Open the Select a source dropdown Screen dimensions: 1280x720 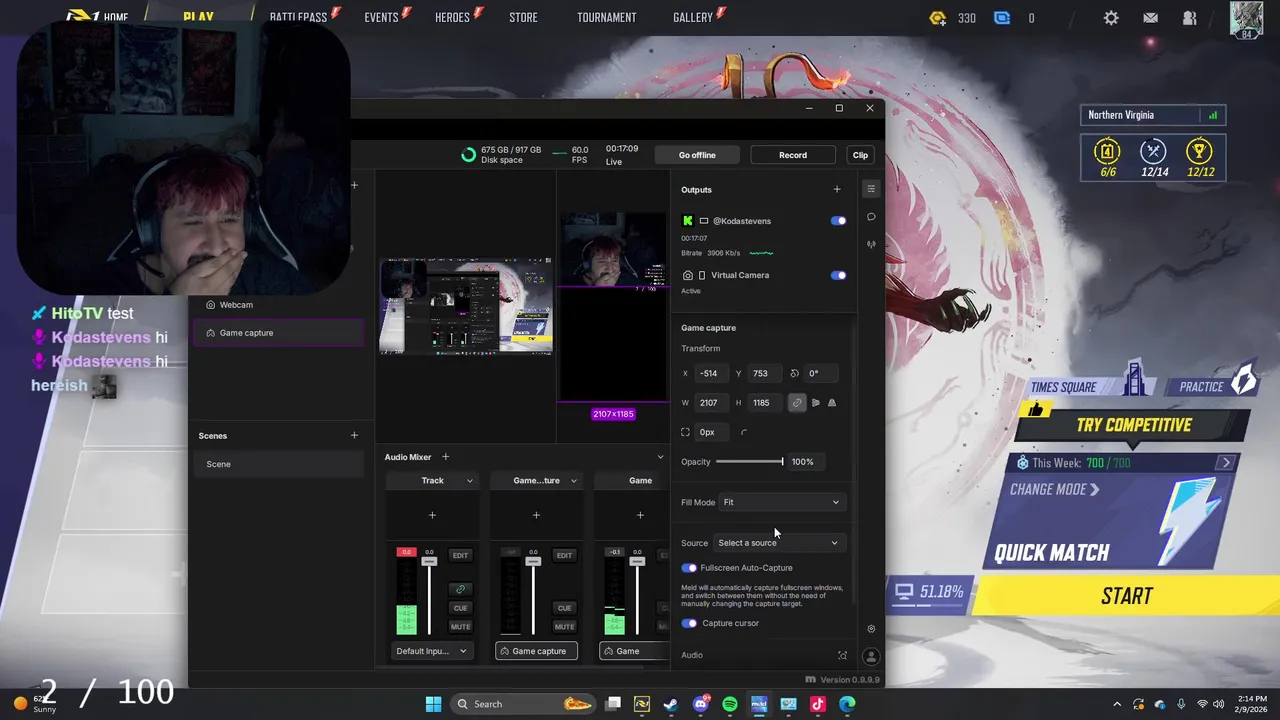tap(778, 543)
